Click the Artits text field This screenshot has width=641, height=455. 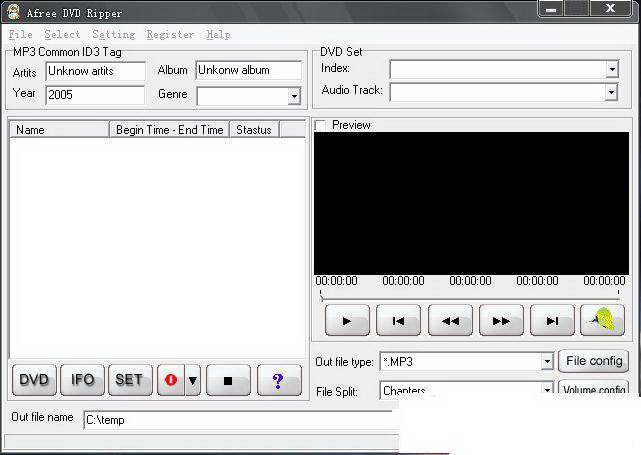(x=96, y=71)
